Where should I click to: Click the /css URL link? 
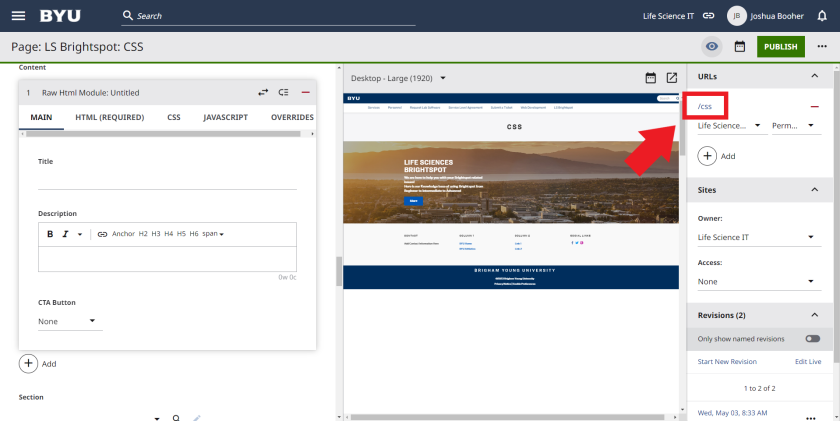point(704,106)
